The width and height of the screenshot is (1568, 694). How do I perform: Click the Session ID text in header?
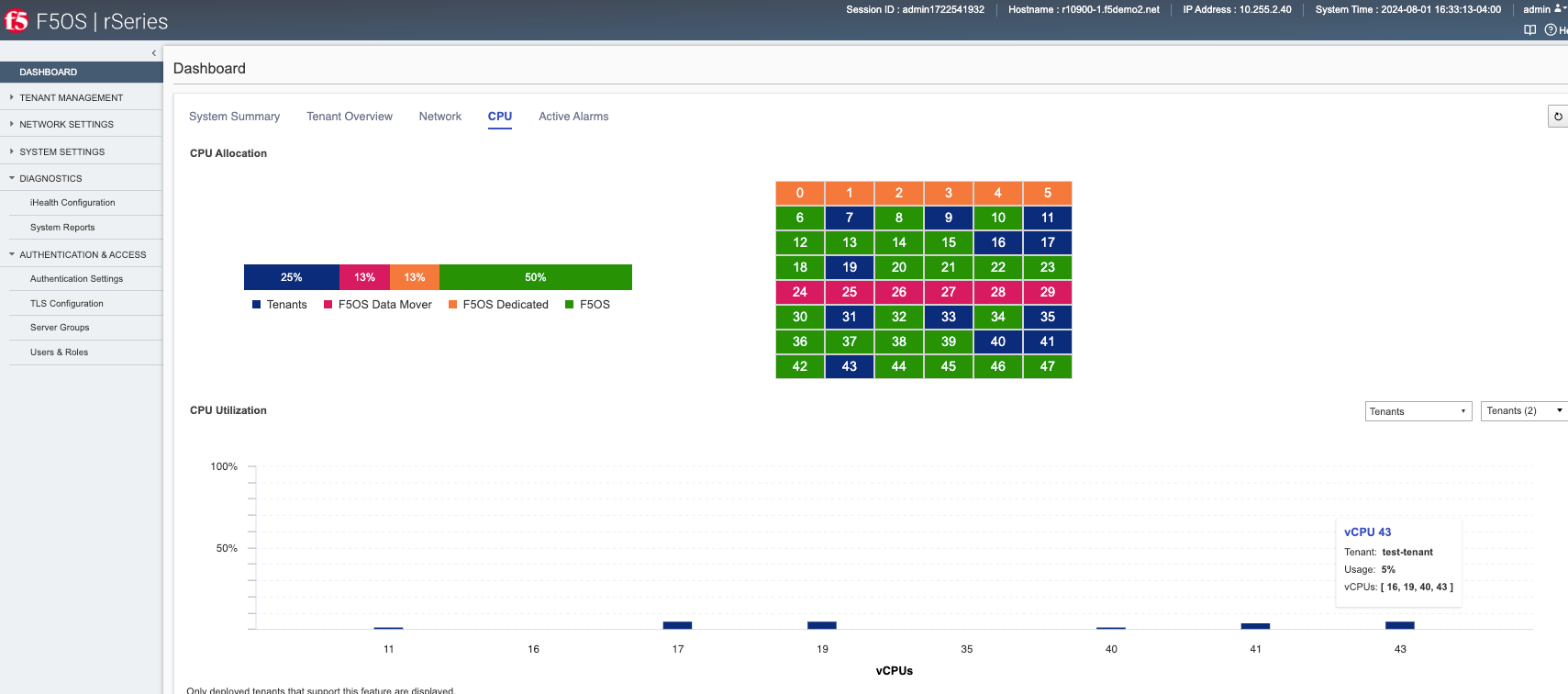click(915, 9)
